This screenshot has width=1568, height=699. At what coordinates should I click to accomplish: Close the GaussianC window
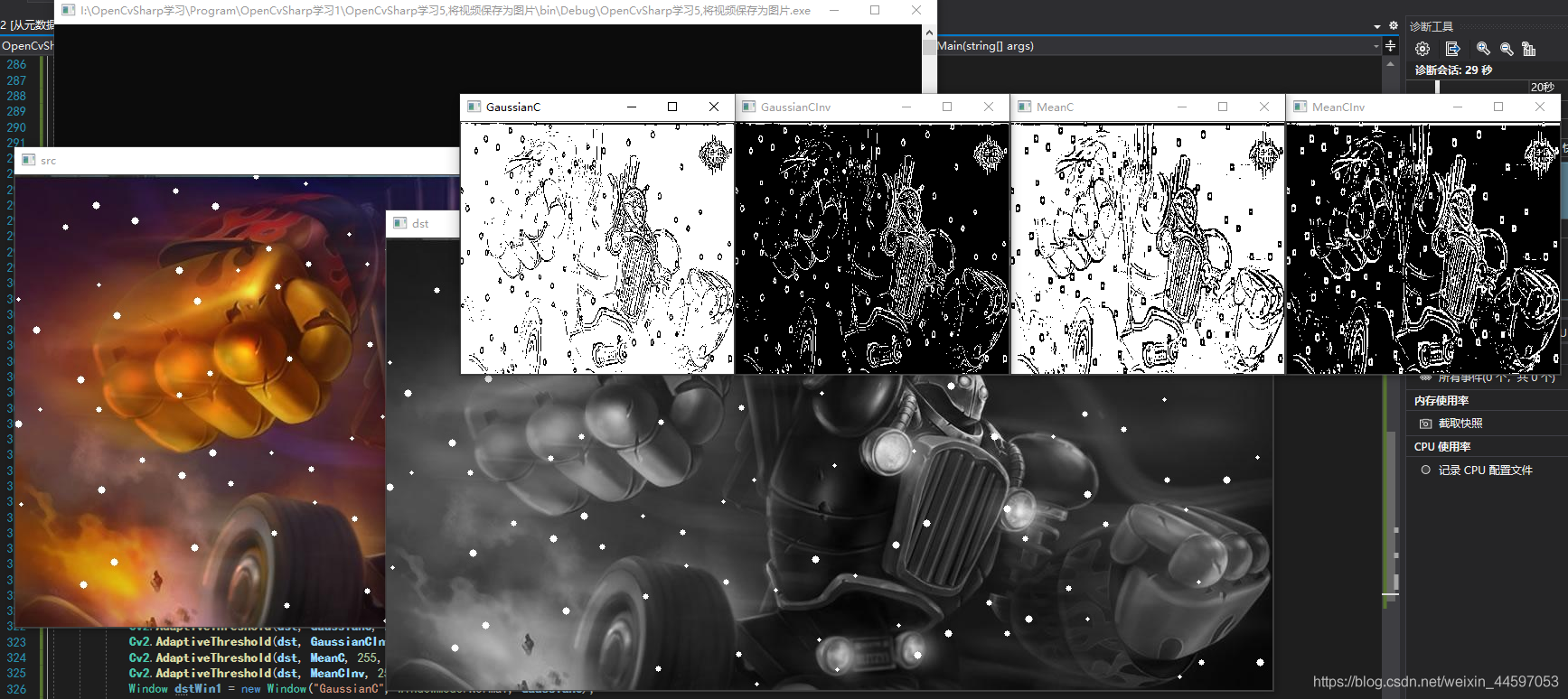click(x=714, y=107)
